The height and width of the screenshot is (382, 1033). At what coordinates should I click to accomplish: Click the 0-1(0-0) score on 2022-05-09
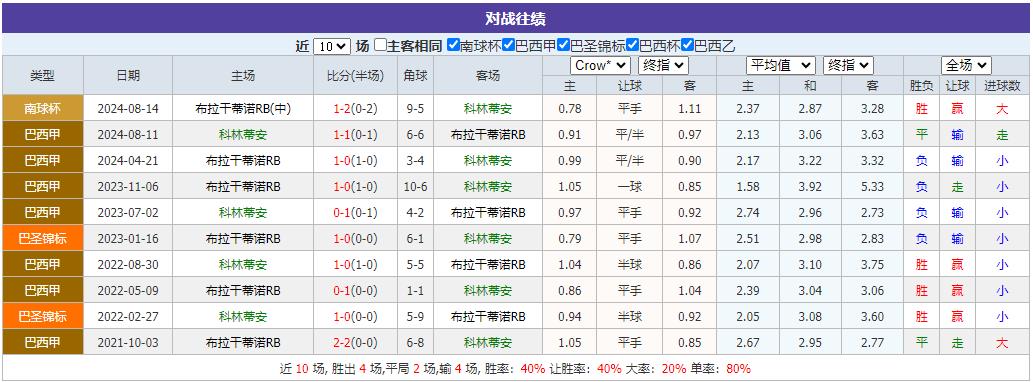tap(355, 290)
